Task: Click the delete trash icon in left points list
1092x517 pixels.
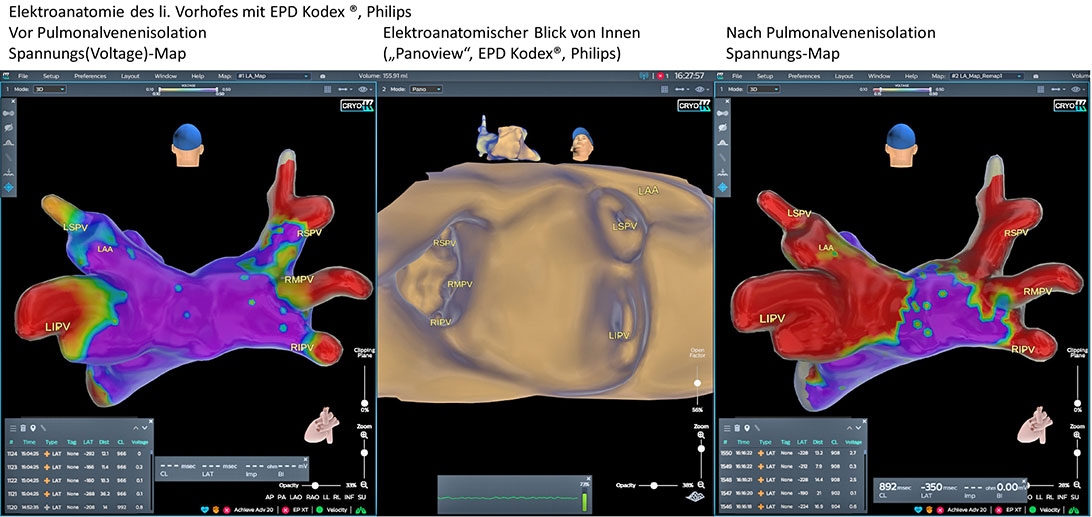Action: (23, 428)
